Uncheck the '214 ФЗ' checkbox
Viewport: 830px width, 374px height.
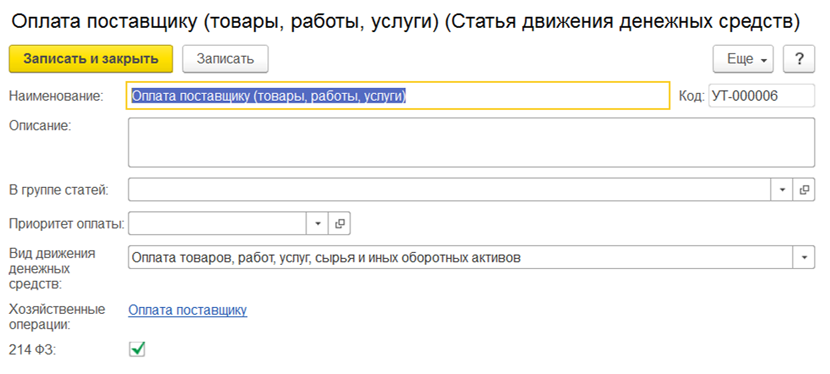point(137,349)
